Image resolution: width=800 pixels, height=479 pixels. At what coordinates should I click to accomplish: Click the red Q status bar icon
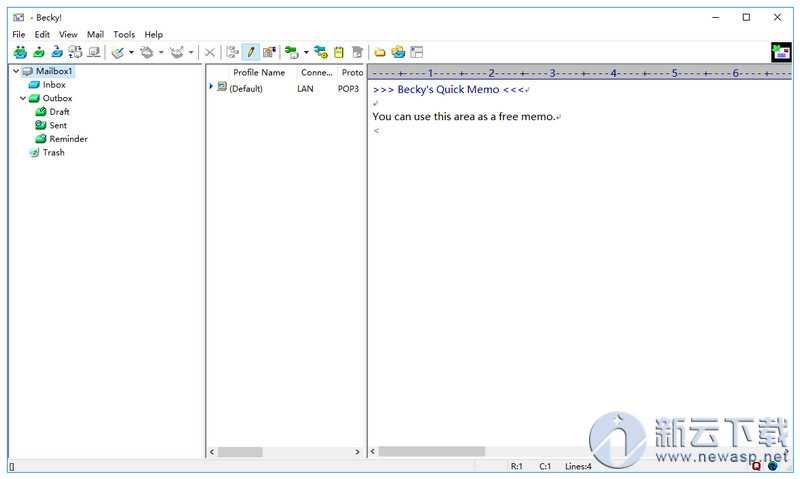pyautogui.click(x=757, y=465)
